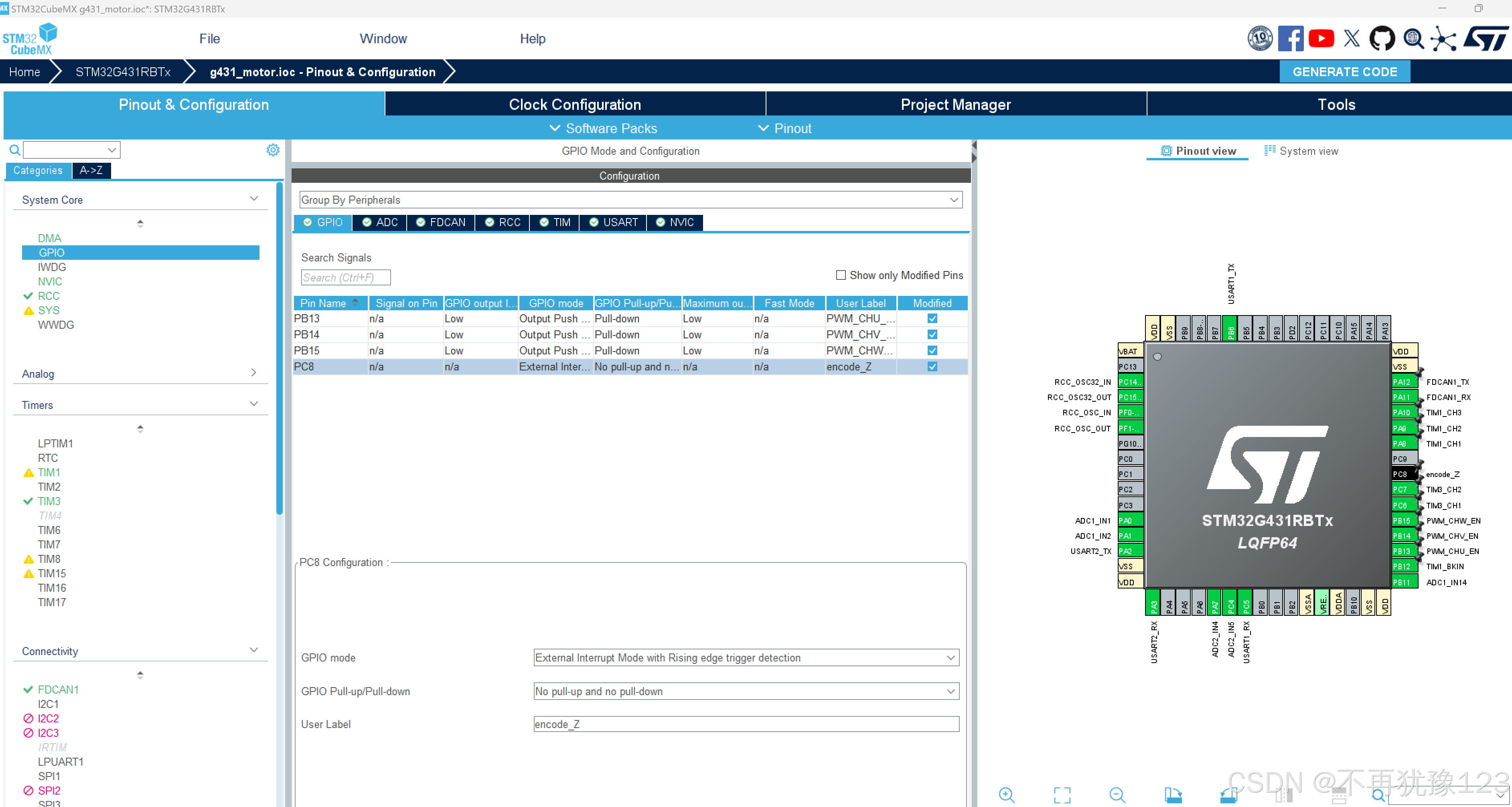1512x807 pixels.
Task: Enable Show only Modified Pins
Action: [841, 275]
